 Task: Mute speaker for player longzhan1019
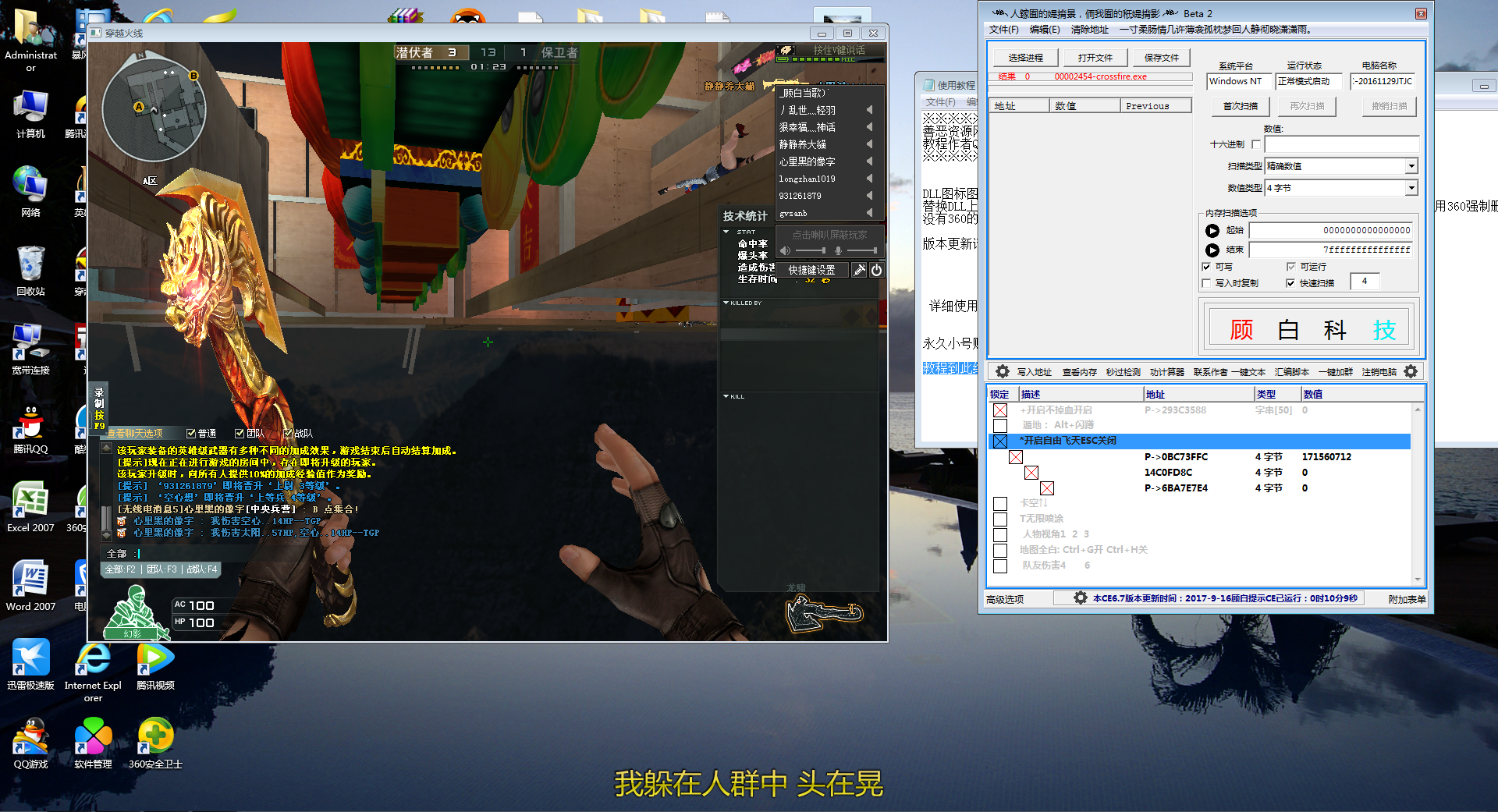(869, 179)
